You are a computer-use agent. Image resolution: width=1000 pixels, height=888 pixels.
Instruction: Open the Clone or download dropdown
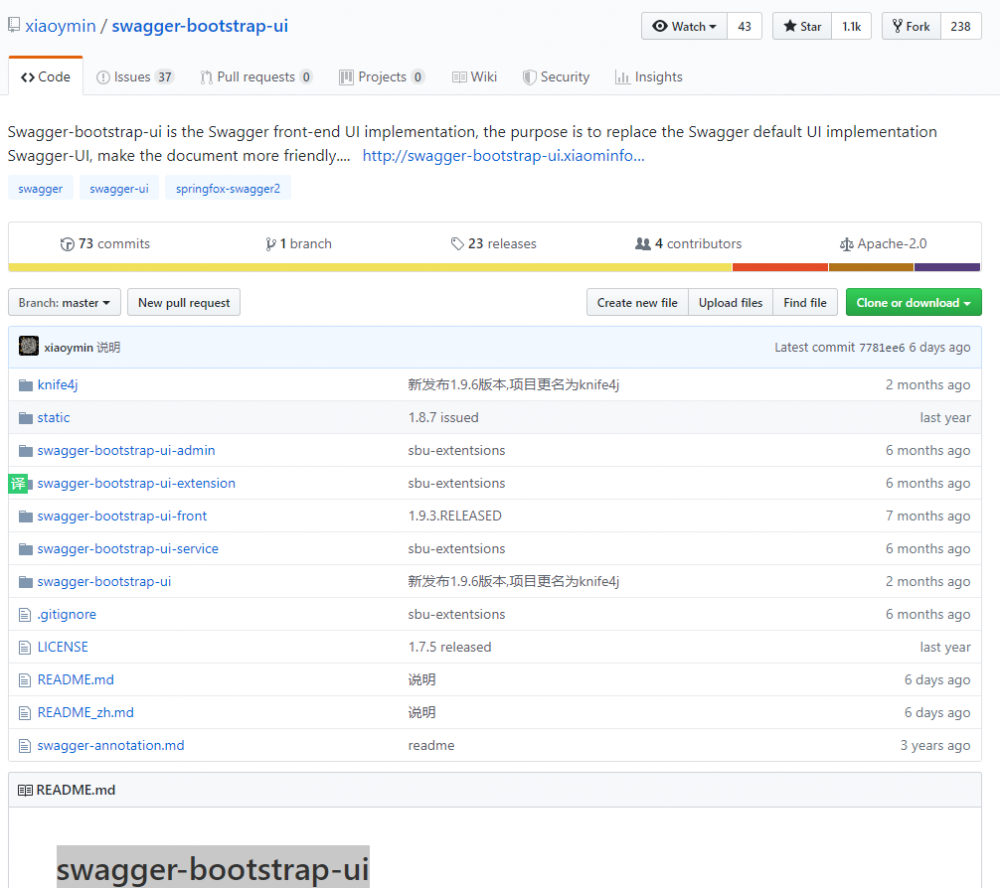(913, 302)
